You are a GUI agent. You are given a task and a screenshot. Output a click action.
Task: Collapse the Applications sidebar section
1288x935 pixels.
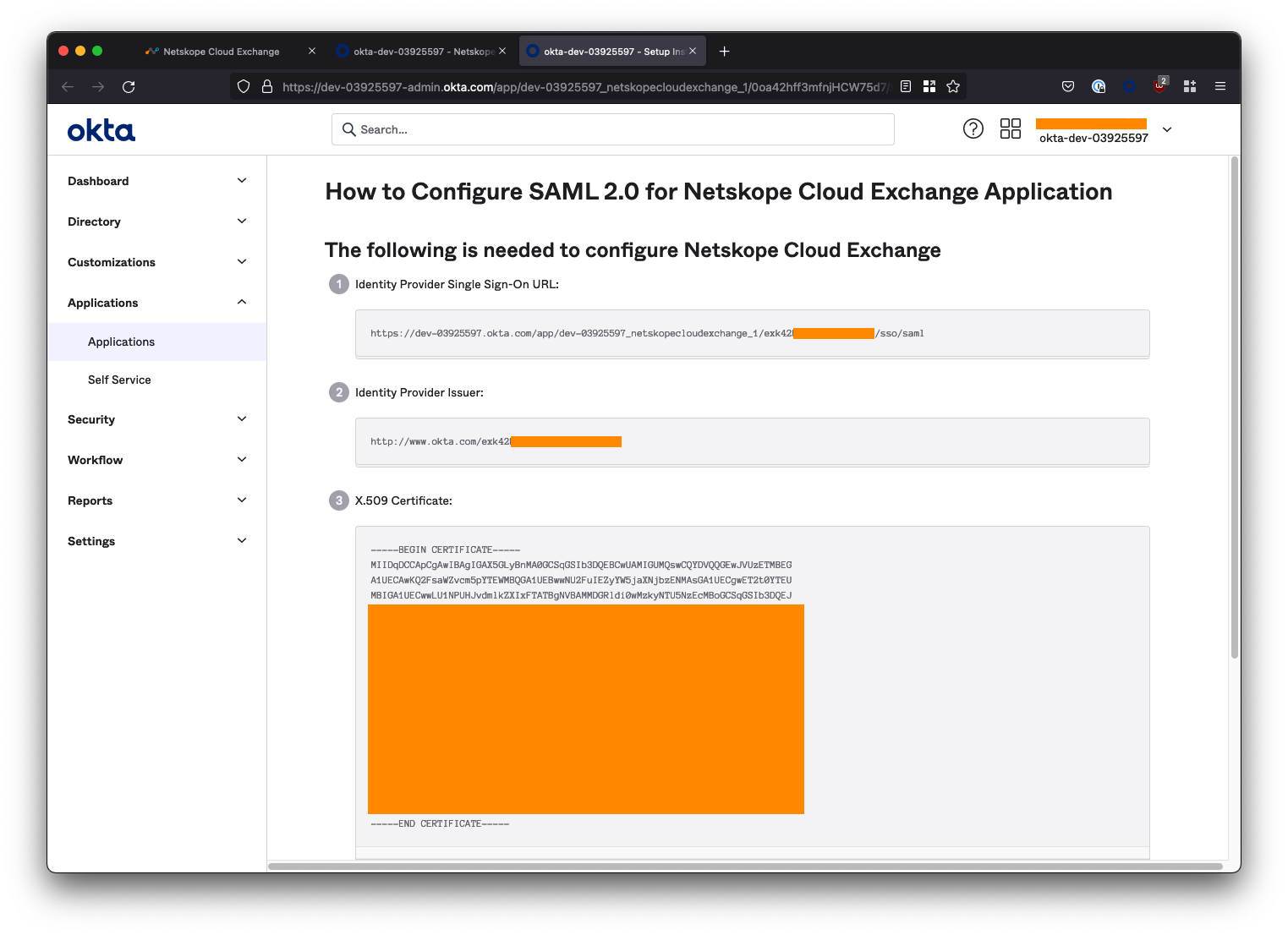(x=157, y=303)
